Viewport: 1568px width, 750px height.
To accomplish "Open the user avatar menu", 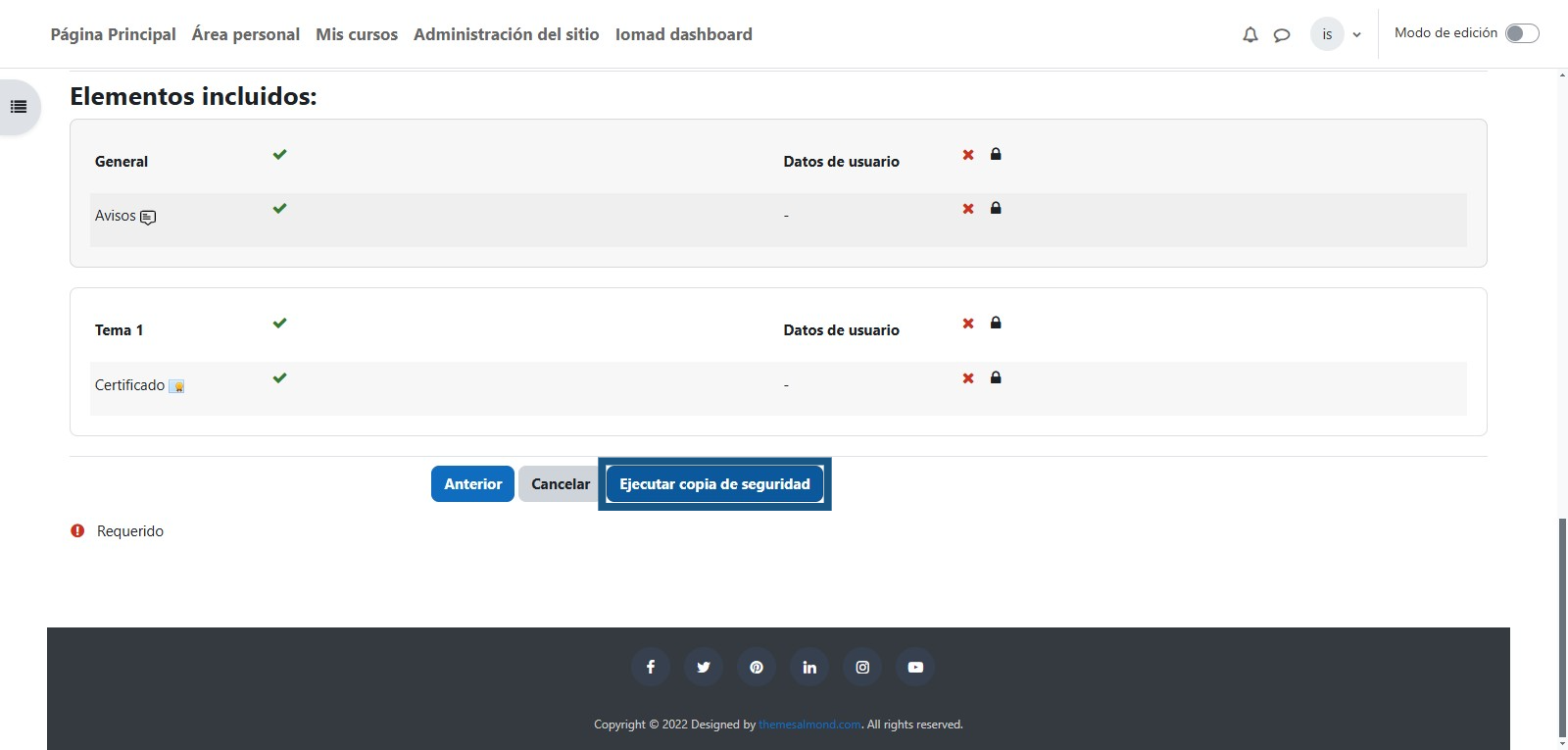I will (x=1327, y=34).
